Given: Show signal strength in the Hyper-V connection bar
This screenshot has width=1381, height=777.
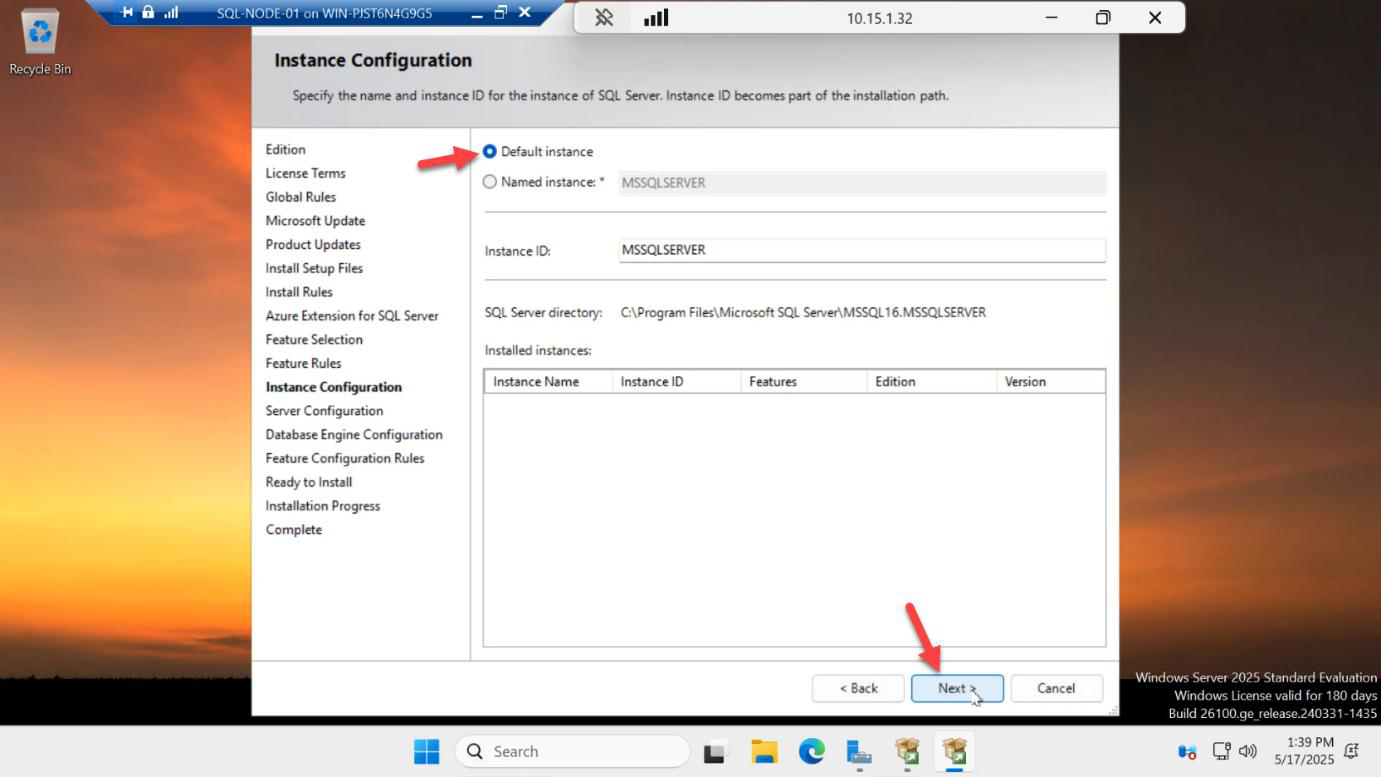Looking at the screenshot, I should tap(171, 13).
